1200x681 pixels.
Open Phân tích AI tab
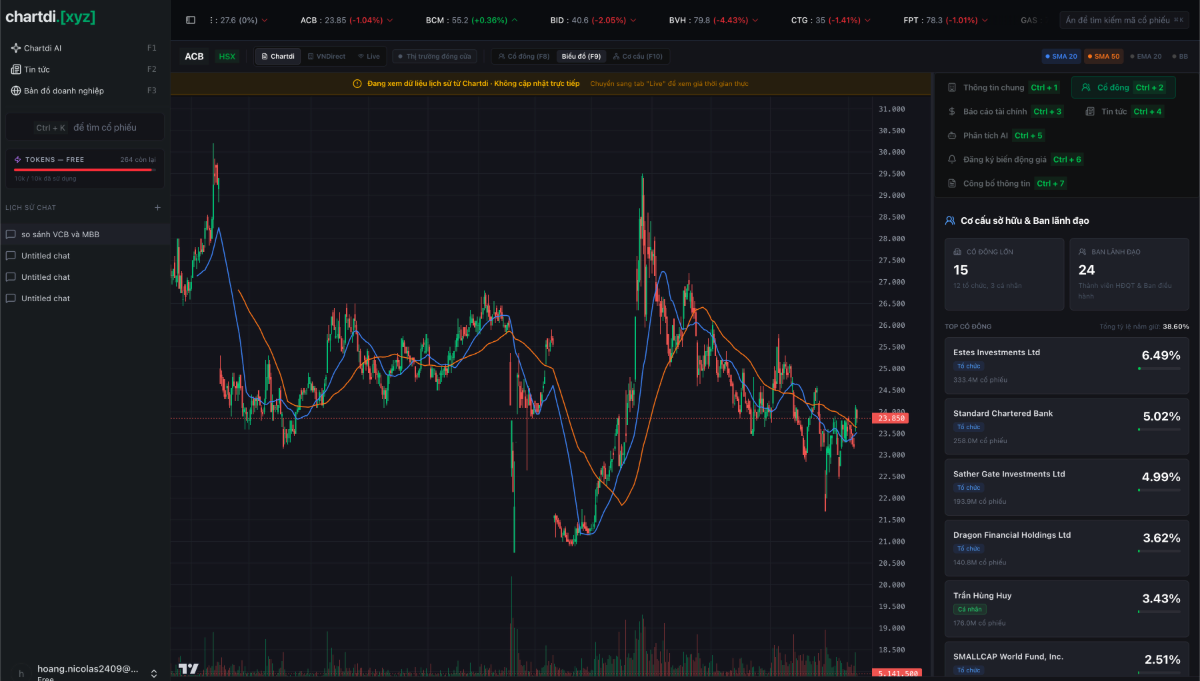996,135
